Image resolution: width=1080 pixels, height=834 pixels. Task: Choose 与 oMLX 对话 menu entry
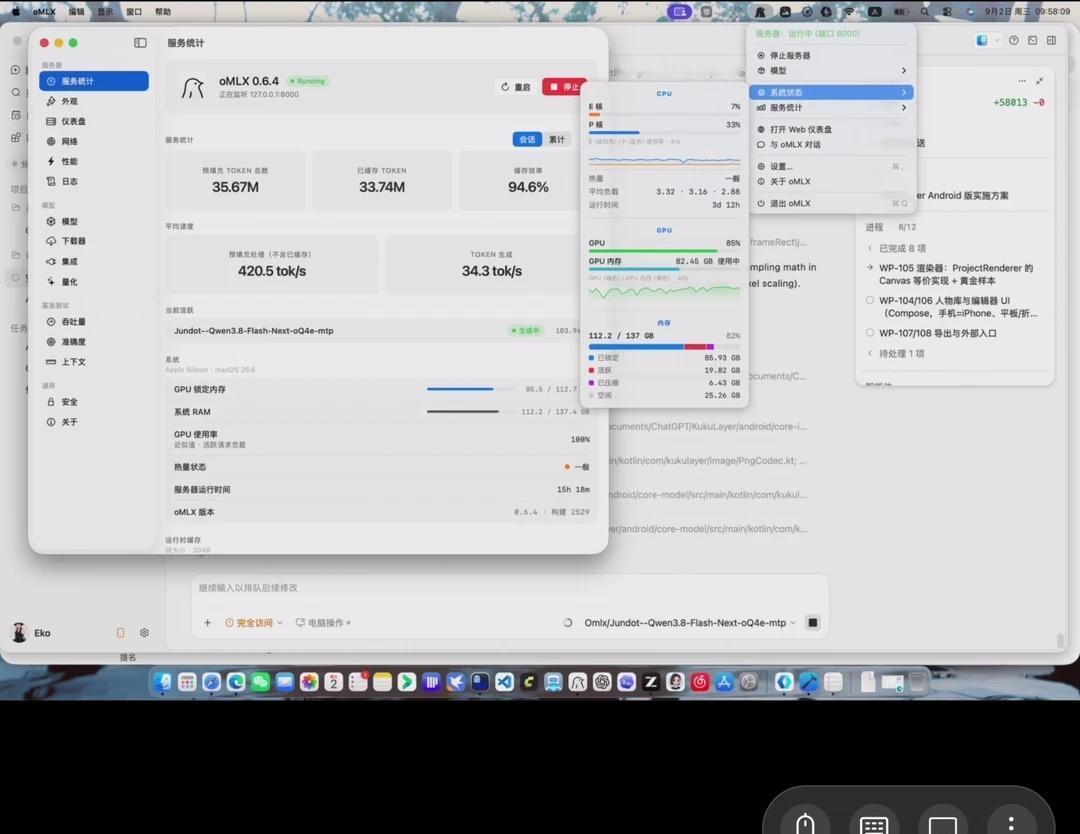pos(831,145)
